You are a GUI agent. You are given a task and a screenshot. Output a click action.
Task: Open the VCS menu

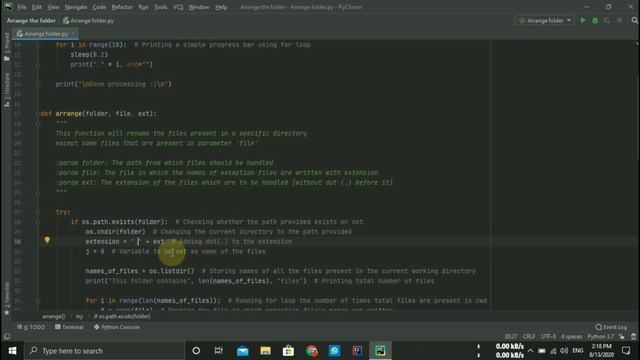click(x=178, y=7)
